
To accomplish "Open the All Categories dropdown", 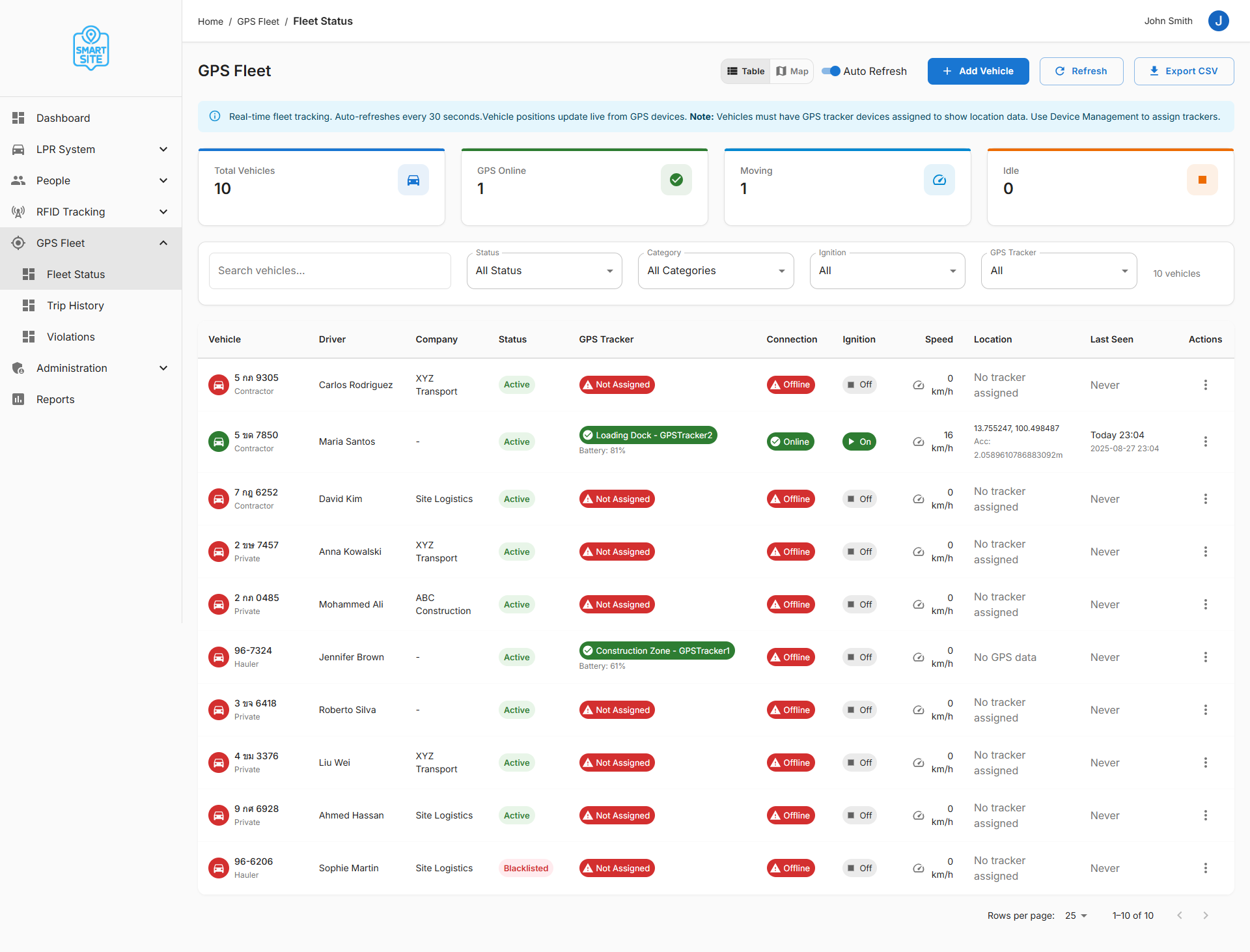I will [715, 271].
